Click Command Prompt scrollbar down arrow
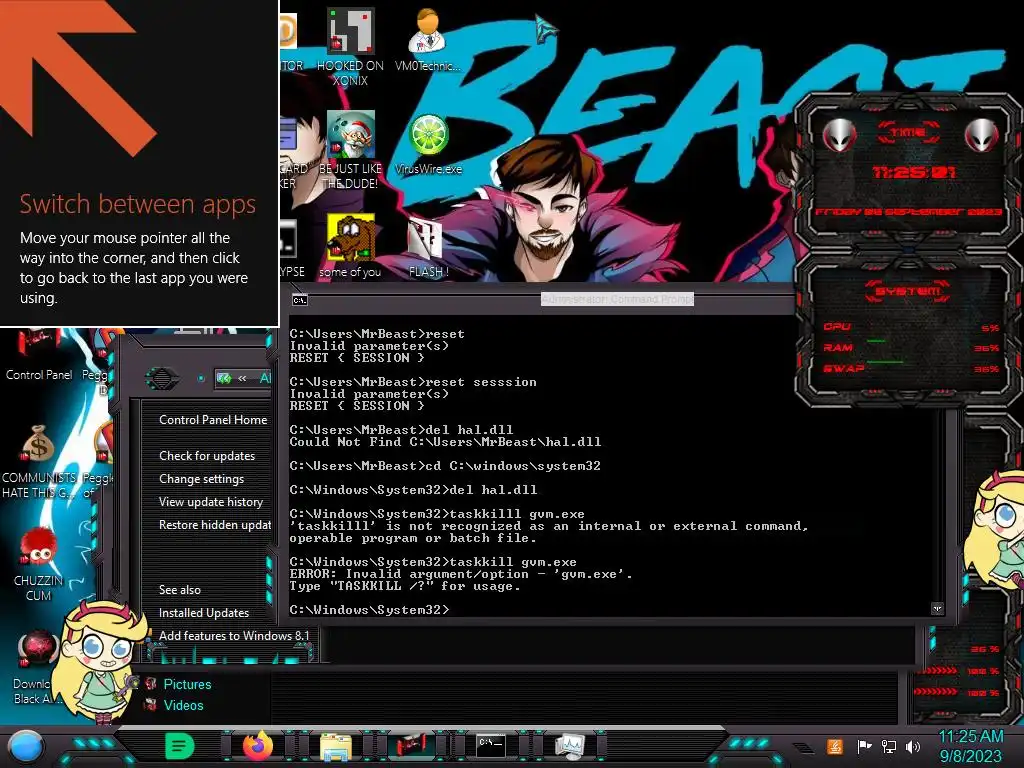The width and height of the screenshot is (1024, 768). coord(937,608)
